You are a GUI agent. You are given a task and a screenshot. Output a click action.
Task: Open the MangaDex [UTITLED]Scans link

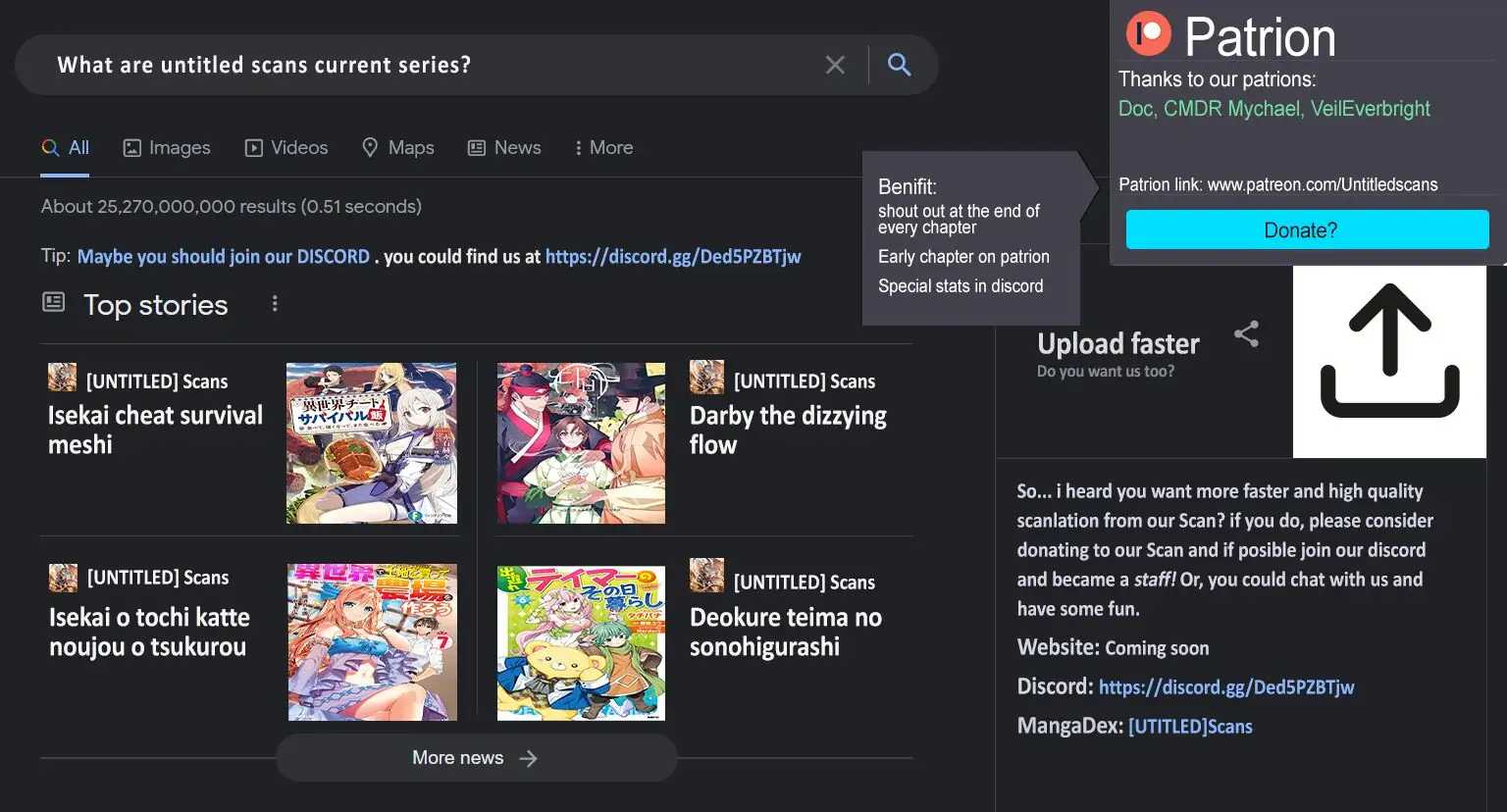coord(1190,727)
